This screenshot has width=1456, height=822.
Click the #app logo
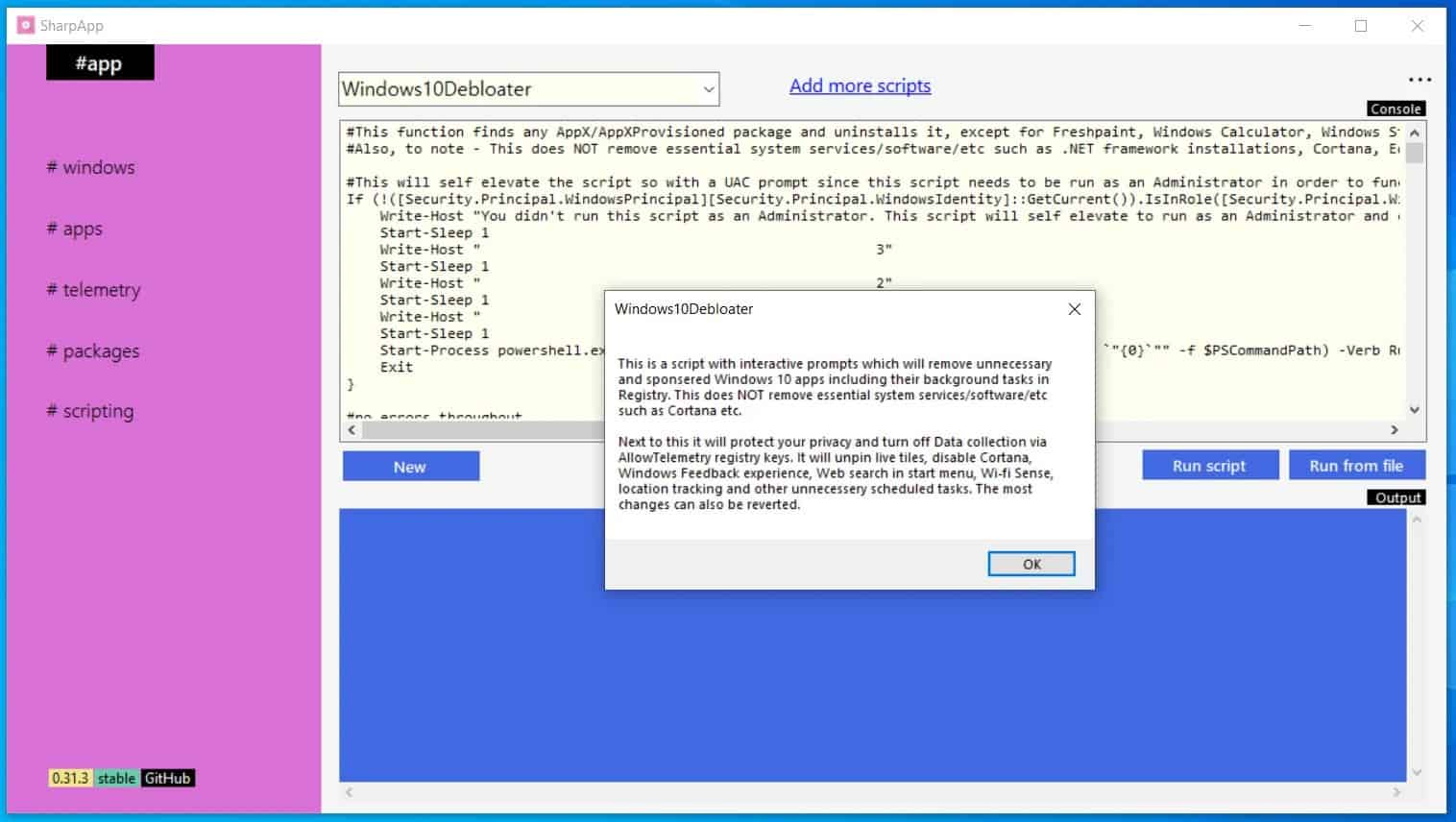click(x=99, y=63)
